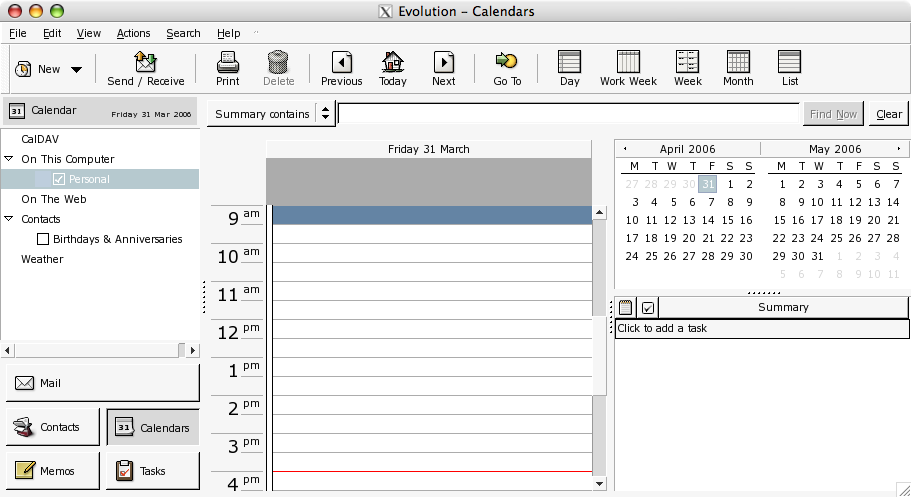The width and height of the screenshot is (911, 497).
Task: Collapse the Contacts calendar group
Action: (9, 219)
